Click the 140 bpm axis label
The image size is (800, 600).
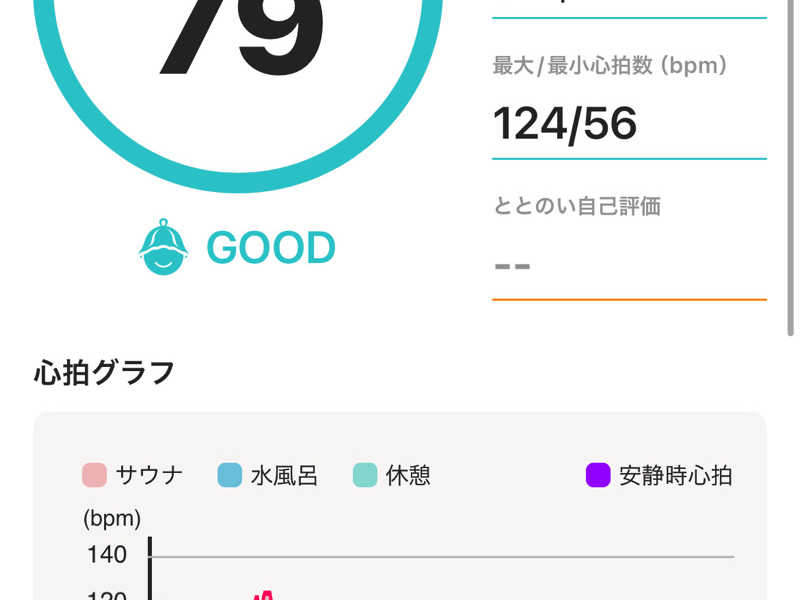(106, 555)
